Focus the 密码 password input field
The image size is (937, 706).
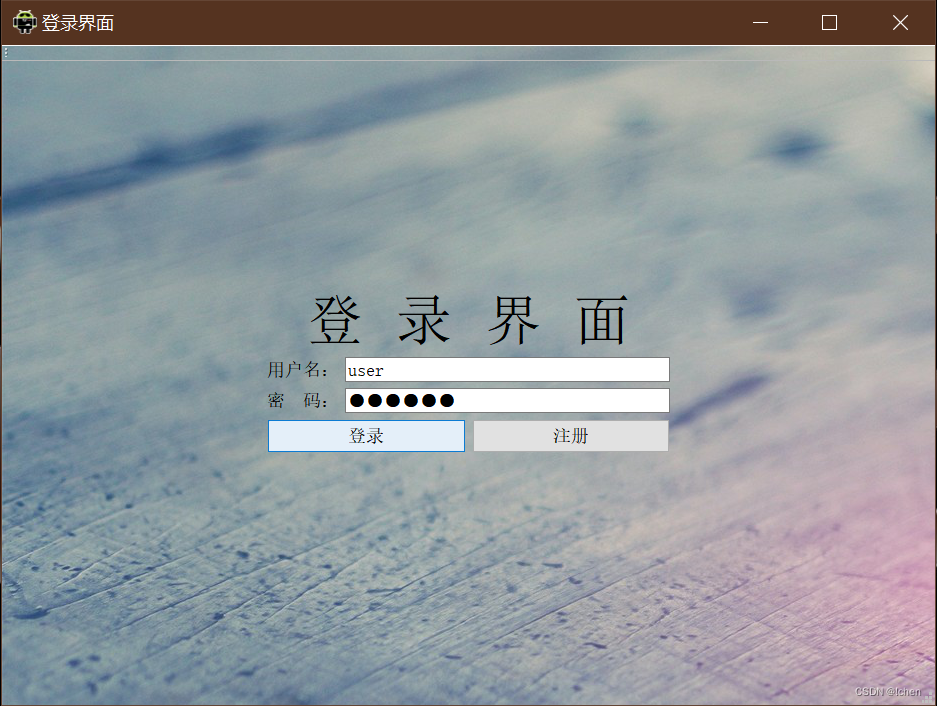[x=507, y=401]
